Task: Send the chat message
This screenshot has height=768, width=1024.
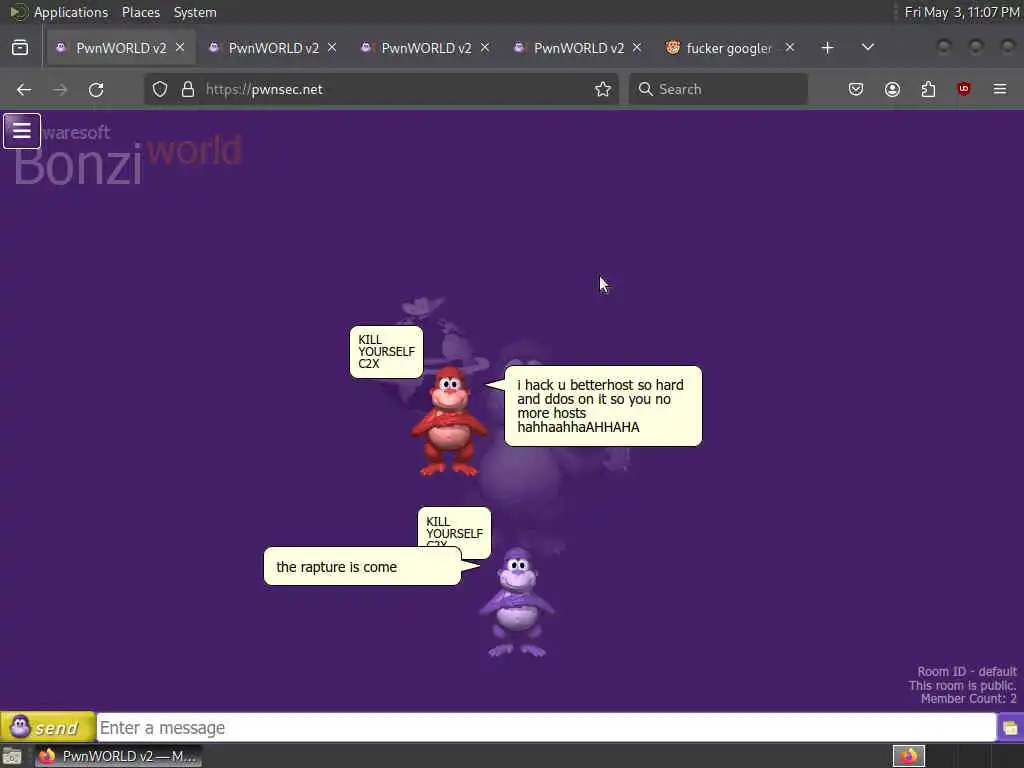Action: tap(48, 727)
